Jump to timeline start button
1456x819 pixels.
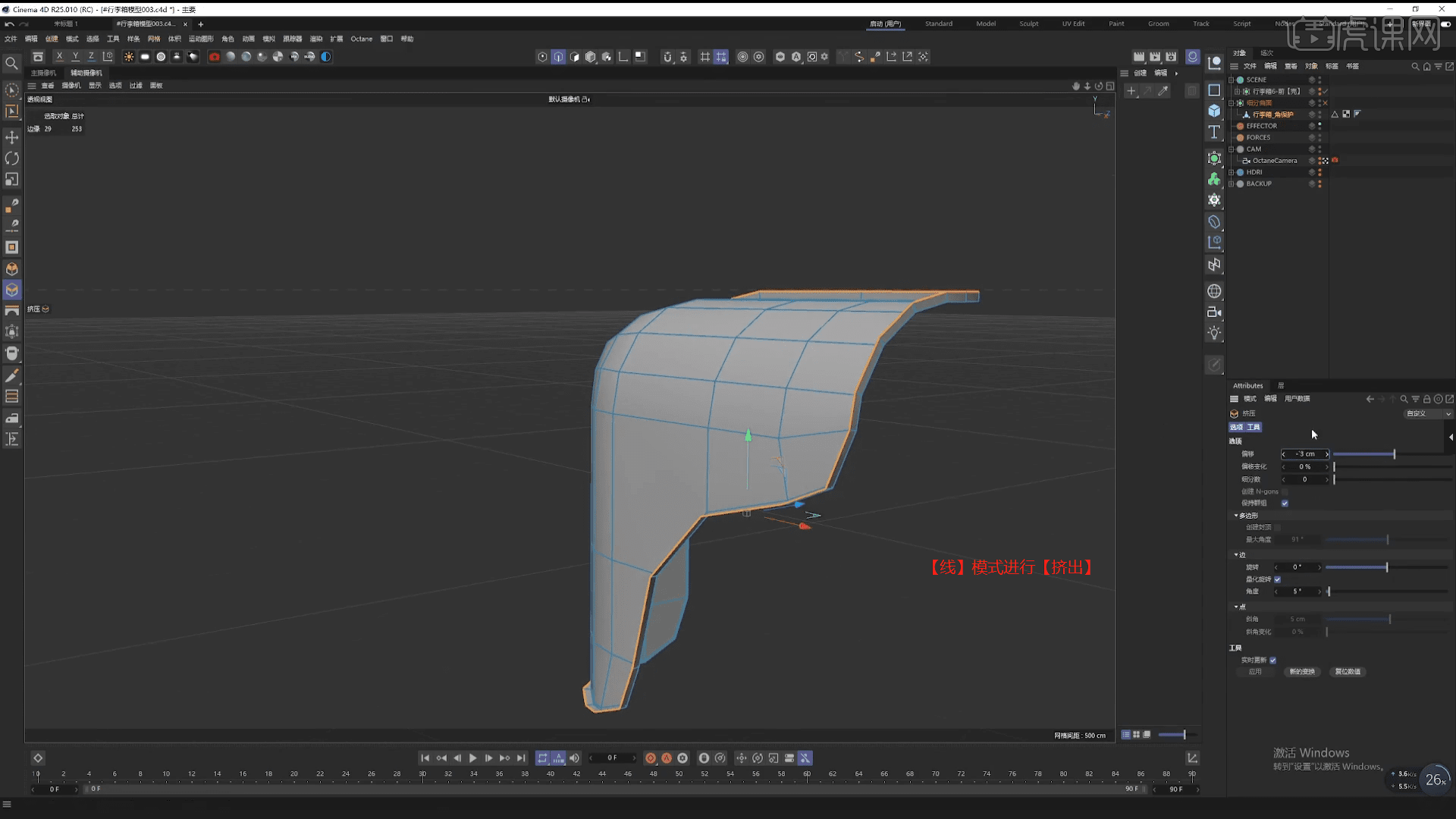425,758
